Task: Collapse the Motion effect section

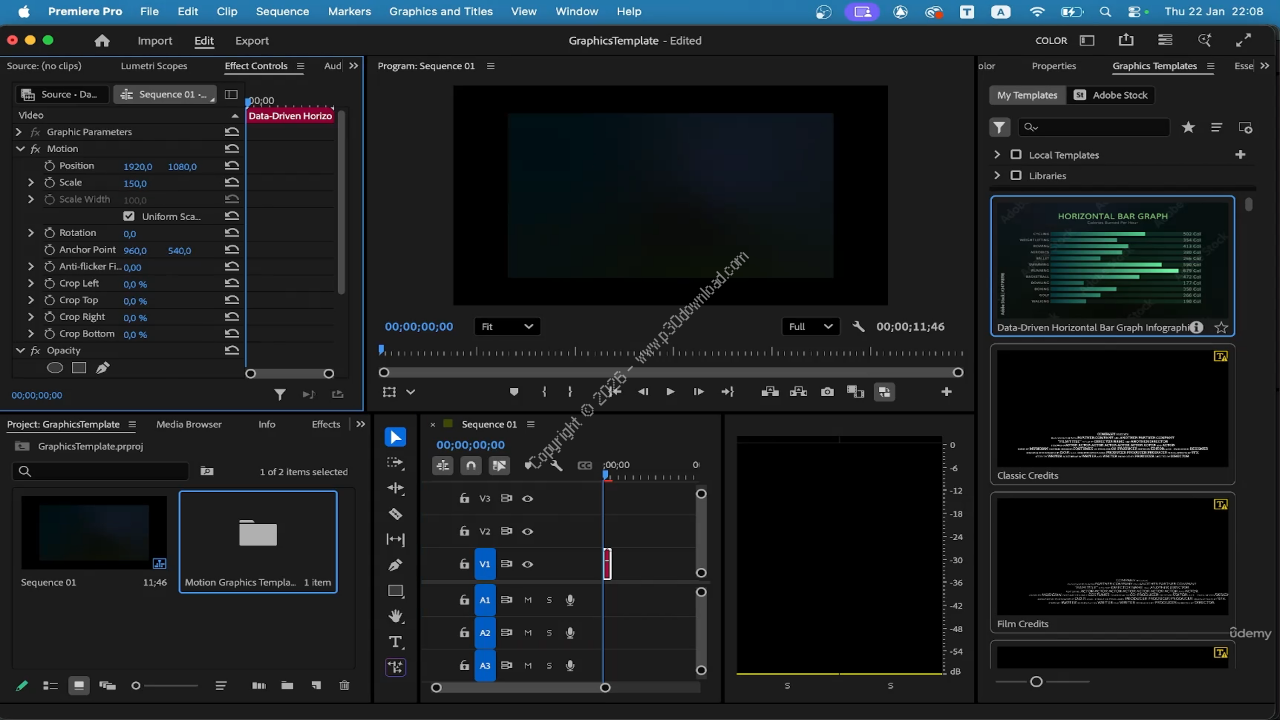Action: point(20,149)
